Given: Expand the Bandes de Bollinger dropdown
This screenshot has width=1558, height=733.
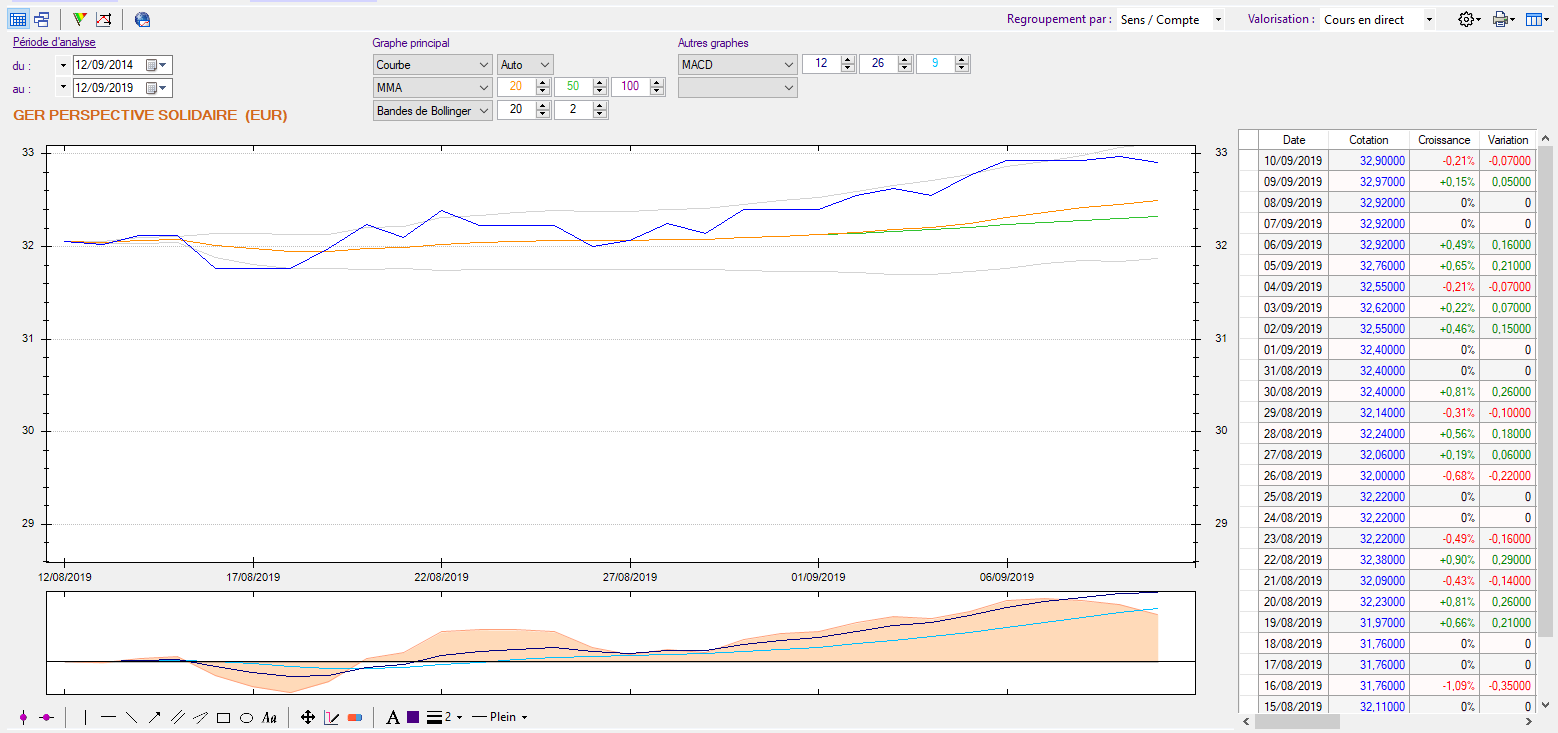Looking at the screenshot, I should pyautogui.click(x=433, y=110).
